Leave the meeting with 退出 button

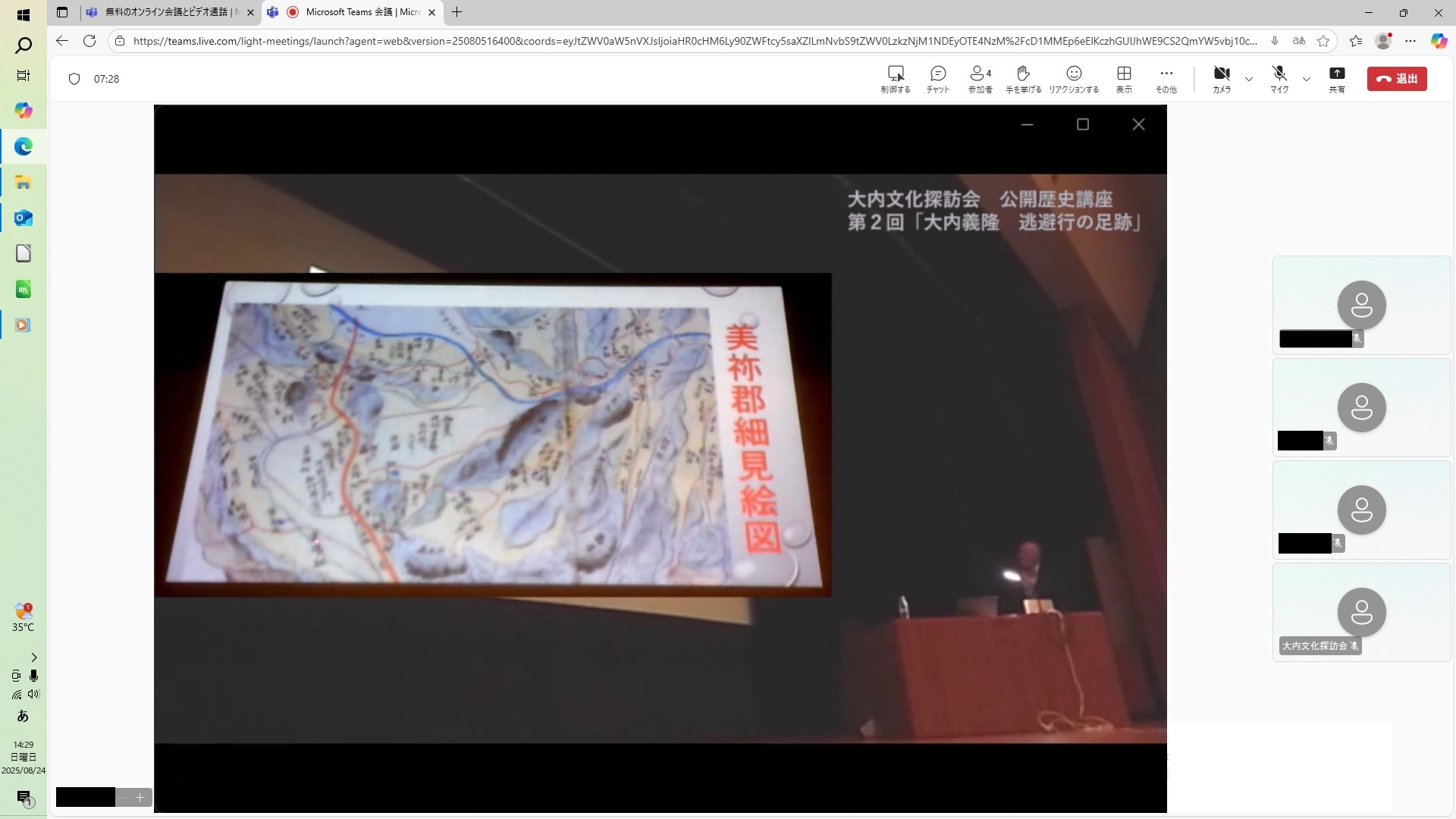tap(1397, 79)
